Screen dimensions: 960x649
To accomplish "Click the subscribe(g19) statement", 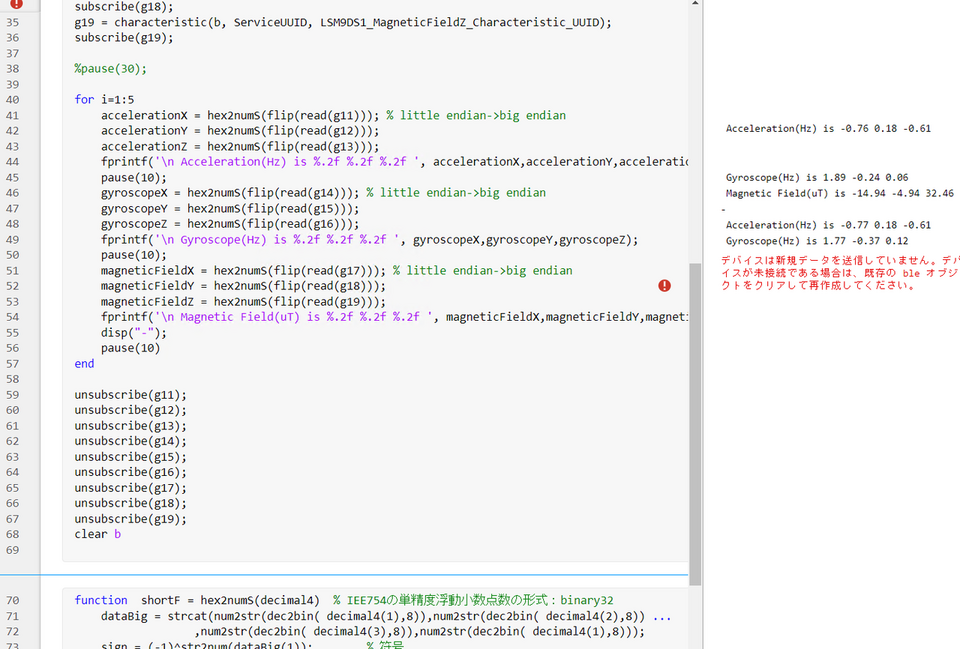I will tap(123, 38).
